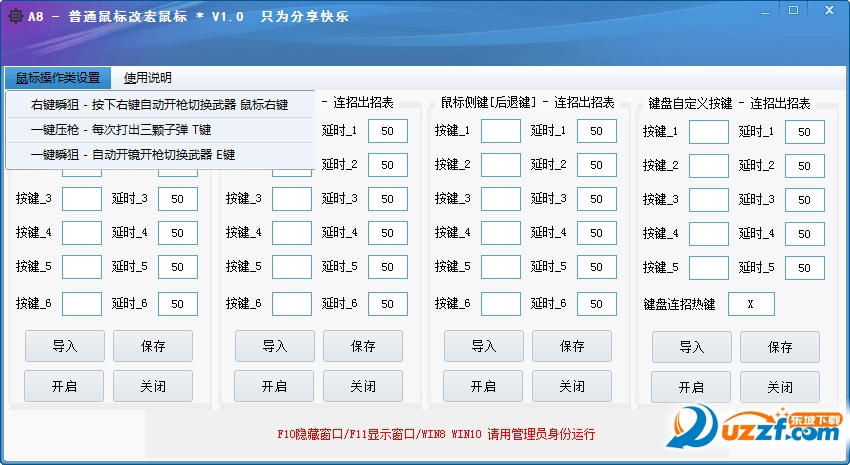This screenshot has height=465, width=850.
Task: Click the 键盘自定义按键 - 连招出招表 heading
Action: (x=729, y=103)
